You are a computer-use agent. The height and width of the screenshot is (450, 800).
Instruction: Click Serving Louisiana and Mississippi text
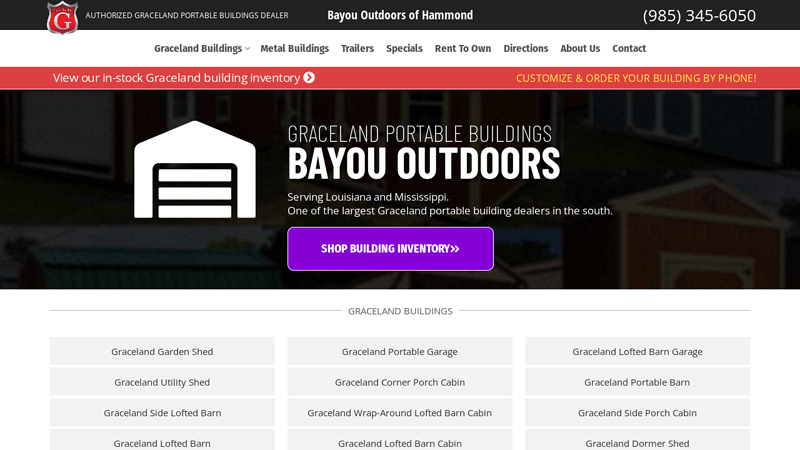point(368,197)
